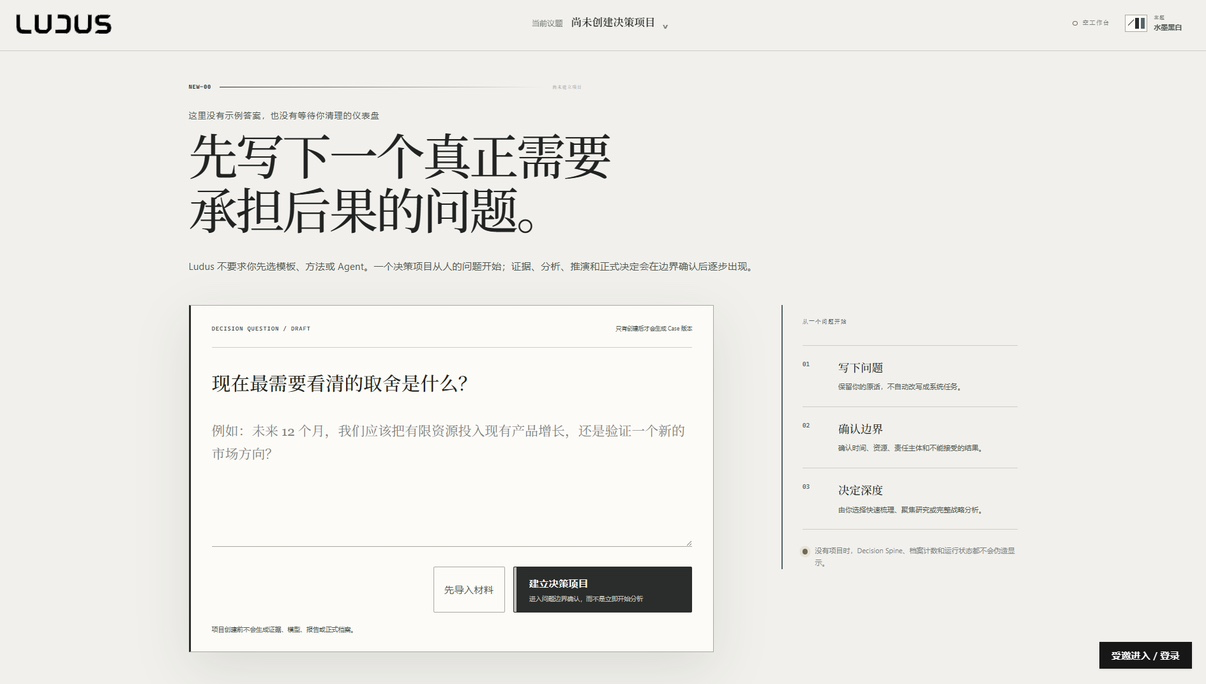Click the 现在最需要看清的取舍是什么 heading

coord(339,383)
